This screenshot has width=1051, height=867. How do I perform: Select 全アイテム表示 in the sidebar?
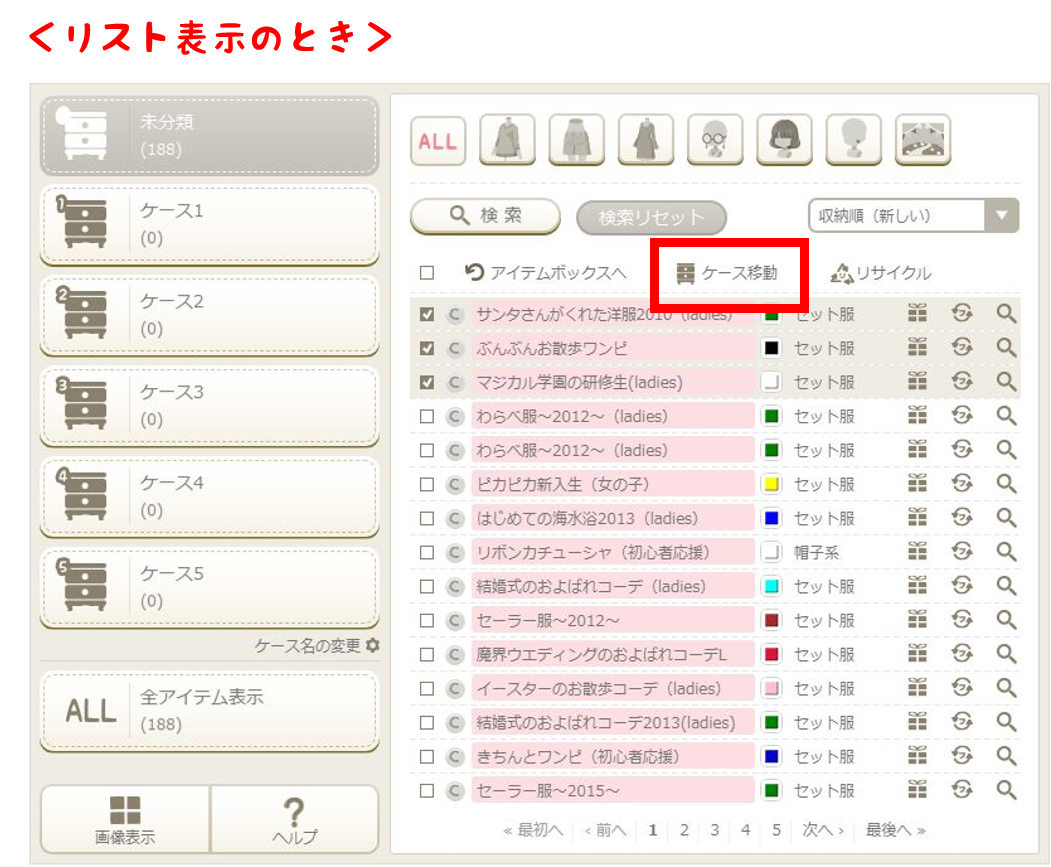209,710
